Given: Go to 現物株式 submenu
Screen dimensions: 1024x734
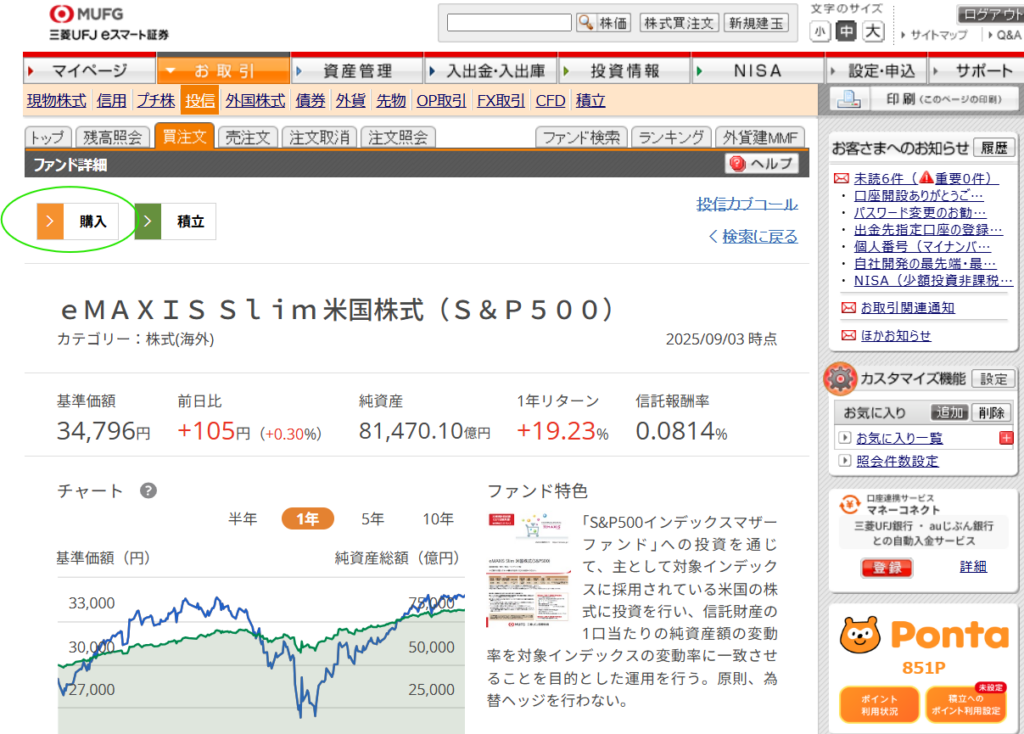Looking at the screenshot, I should 56,101.
